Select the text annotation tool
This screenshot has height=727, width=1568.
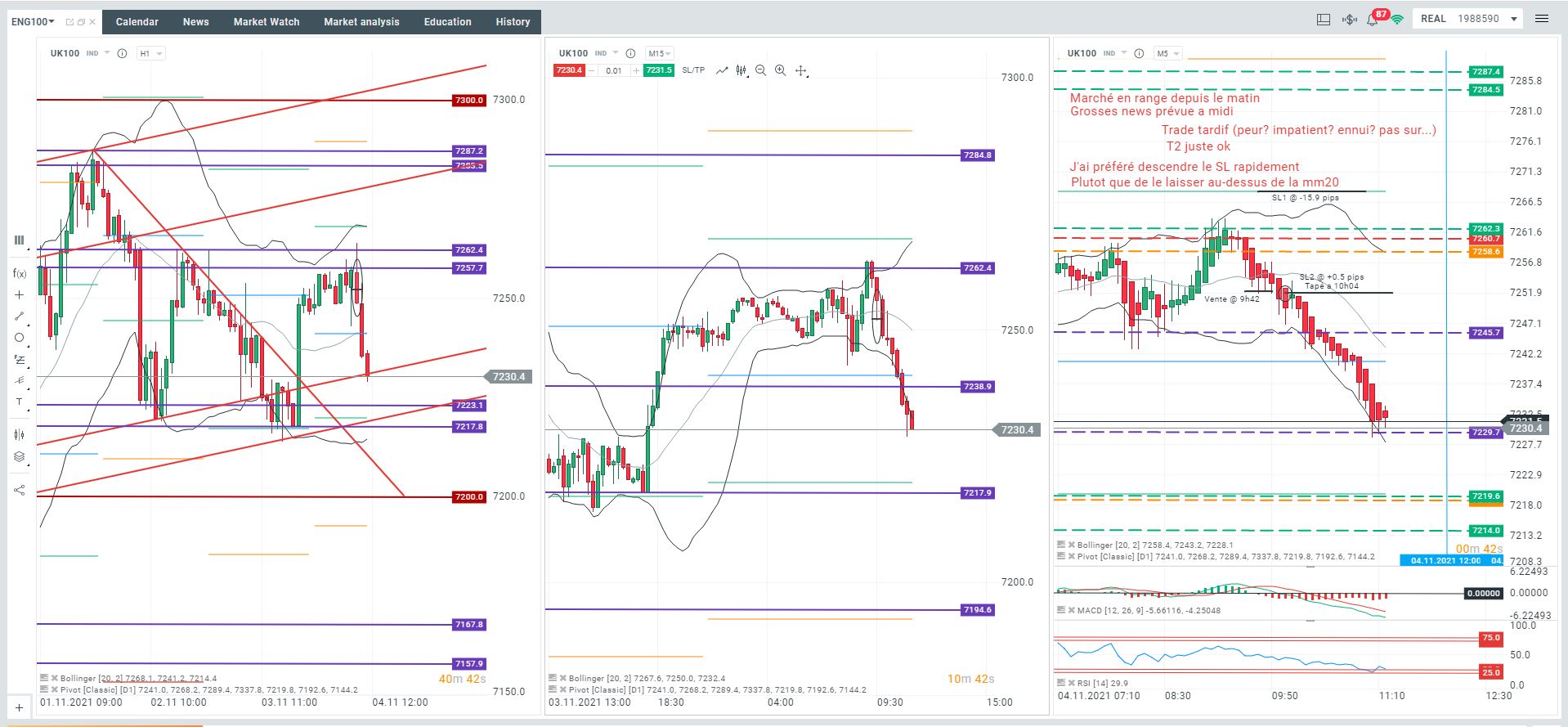[x=19, y=402]
